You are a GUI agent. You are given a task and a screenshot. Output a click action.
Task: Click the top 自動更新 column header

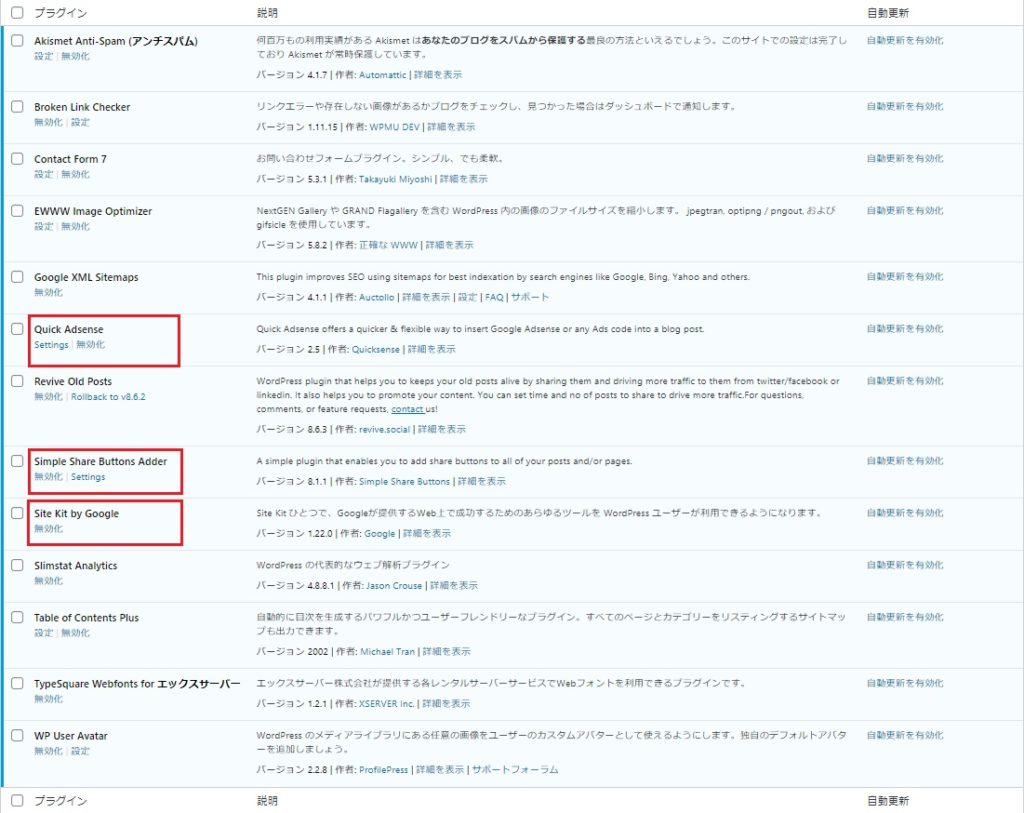888,13
